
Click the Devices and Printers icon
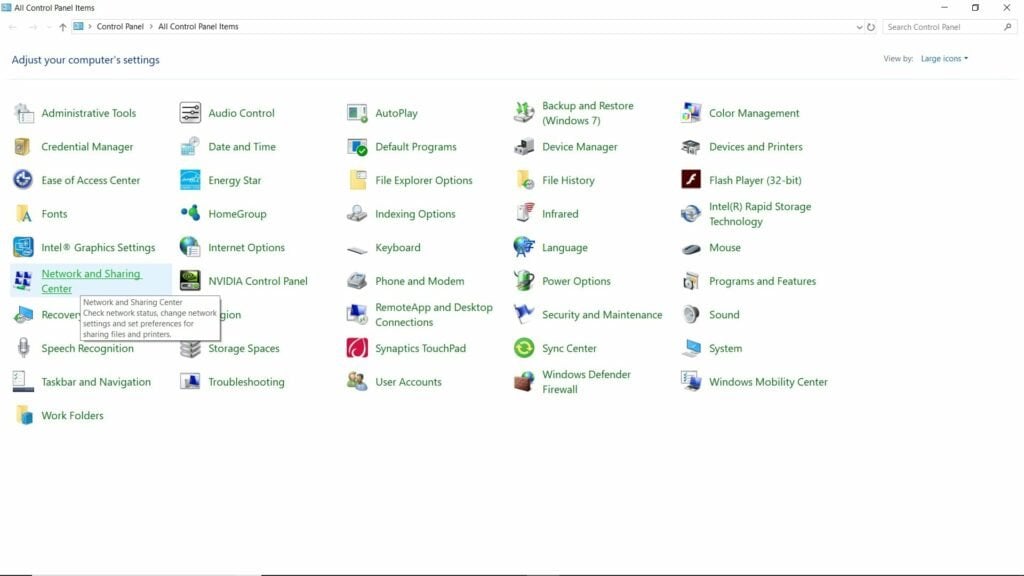(x=691, y=146)
